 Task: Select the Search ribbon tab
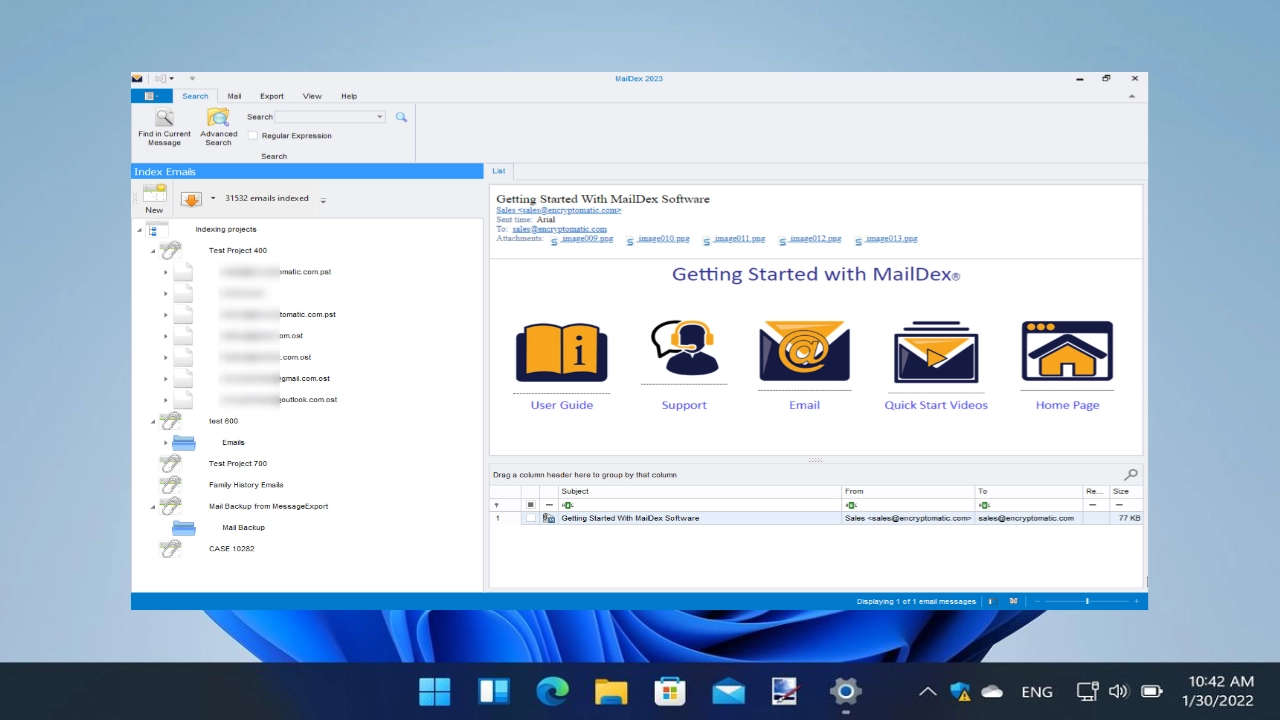195,96
